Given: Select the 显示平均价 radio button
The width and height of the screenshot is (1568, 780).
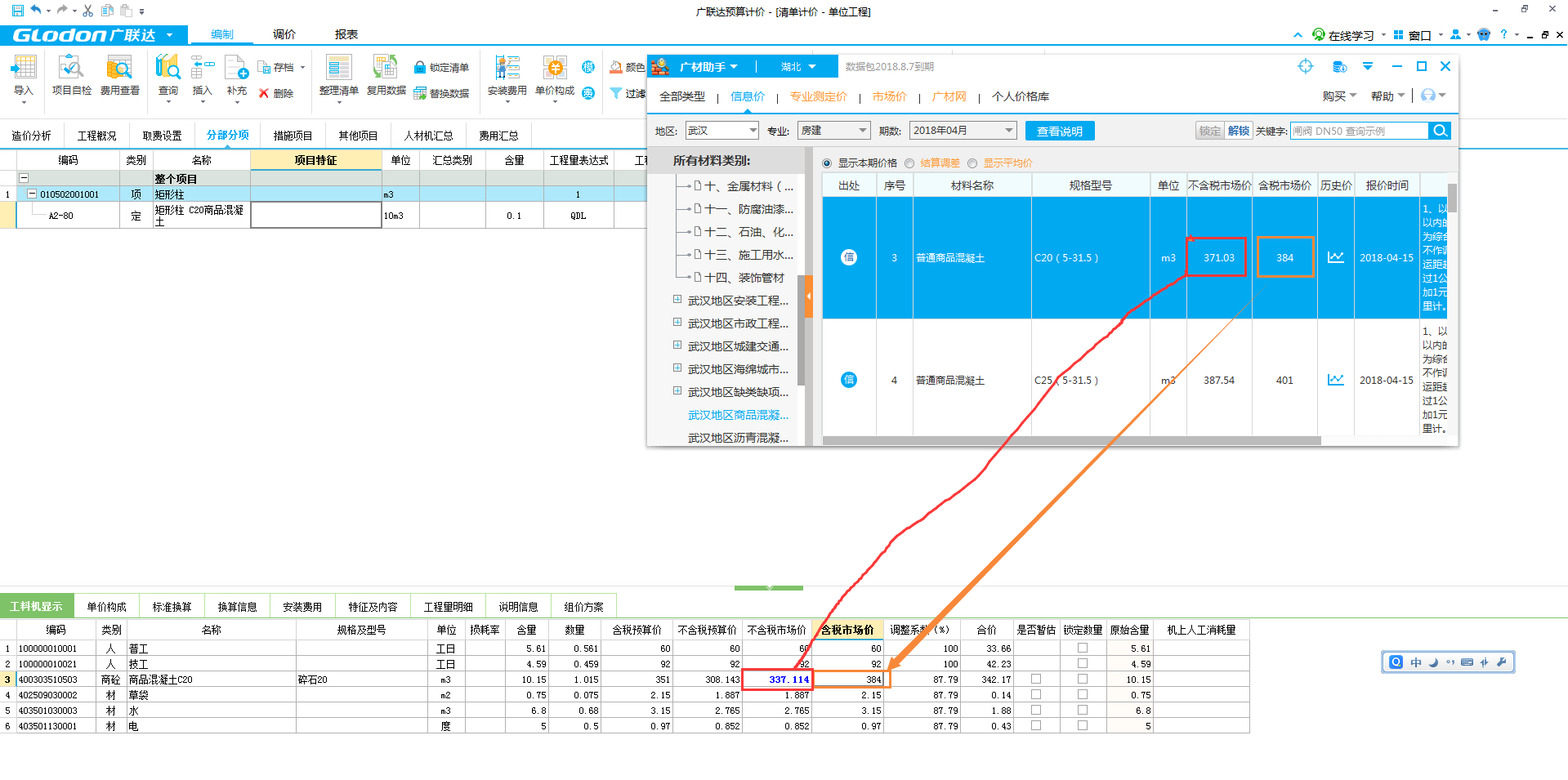Looking at the screenshot, I should coord(972,163).
